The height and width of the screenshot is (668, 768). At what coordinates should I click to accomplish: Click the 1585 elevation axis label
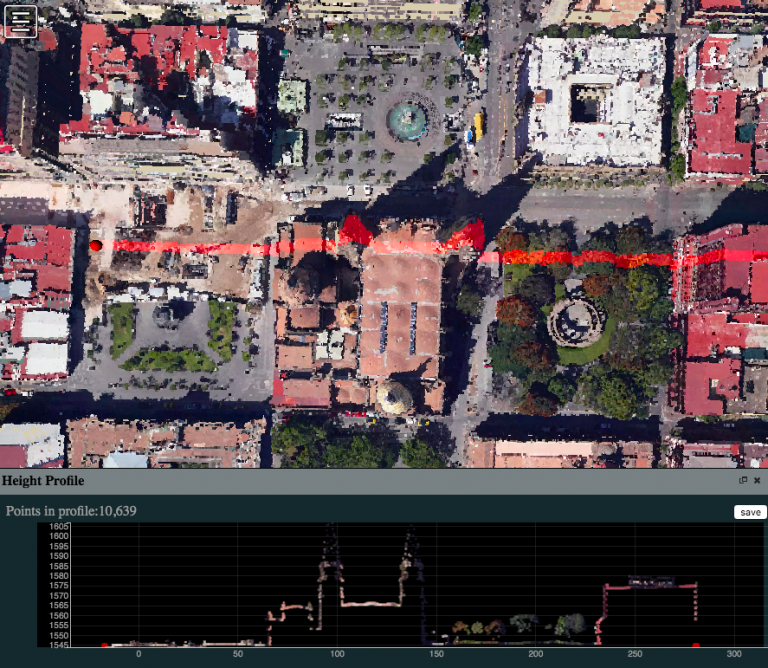click(x=59, y=566)
